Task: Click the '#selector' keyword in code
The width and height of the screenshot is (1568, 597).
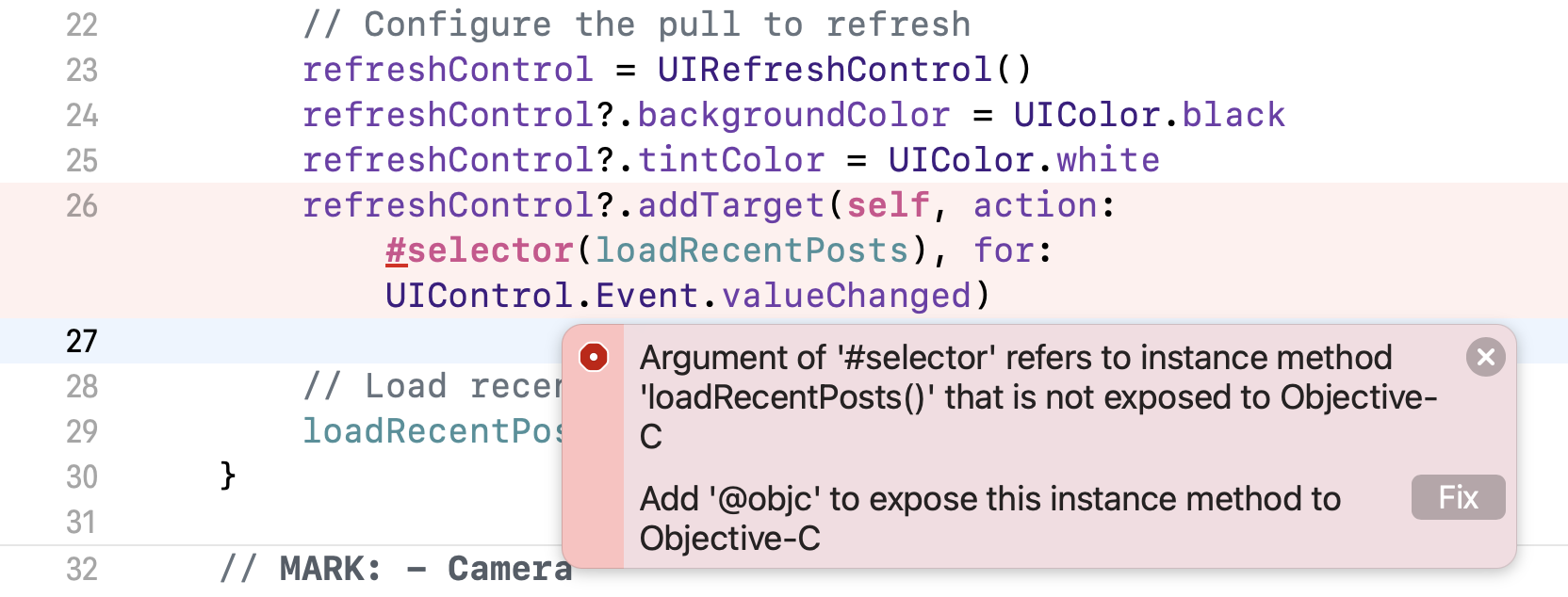Action: click(480, 250)
